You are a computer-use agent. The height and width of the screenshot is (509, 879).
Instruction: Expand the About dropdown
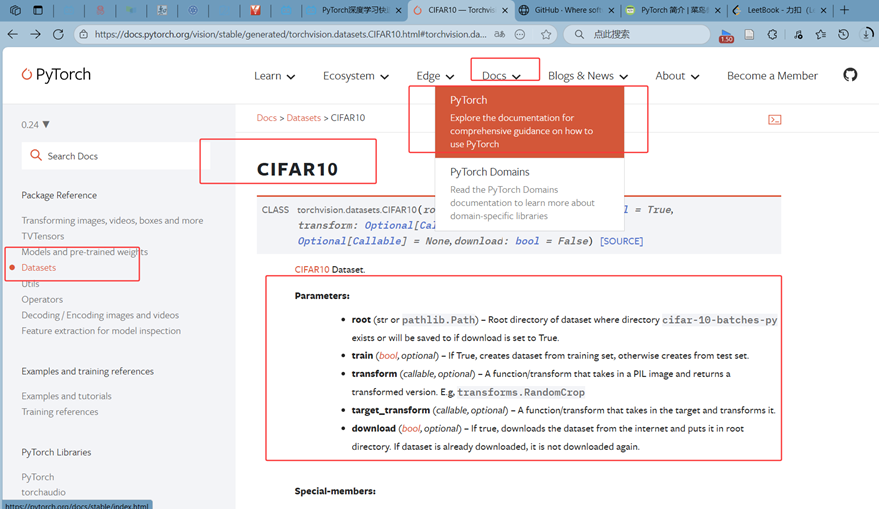coord(677,76)
